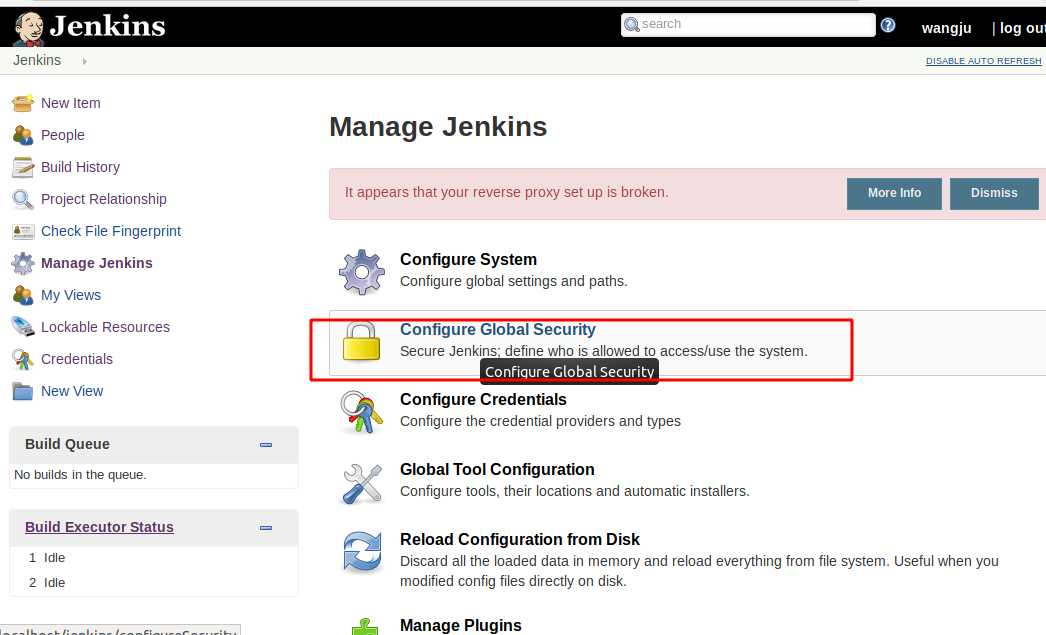Viewport: 1046px width, 635px height.
Task: Click the Configure System gear icon
Action: (x=362, y=271)
